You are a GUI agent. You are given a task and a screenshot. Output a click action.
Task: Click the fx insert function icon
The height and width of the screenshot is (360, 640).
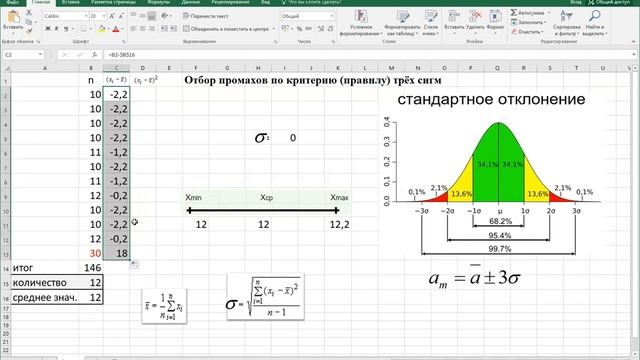tap(94, 54)
